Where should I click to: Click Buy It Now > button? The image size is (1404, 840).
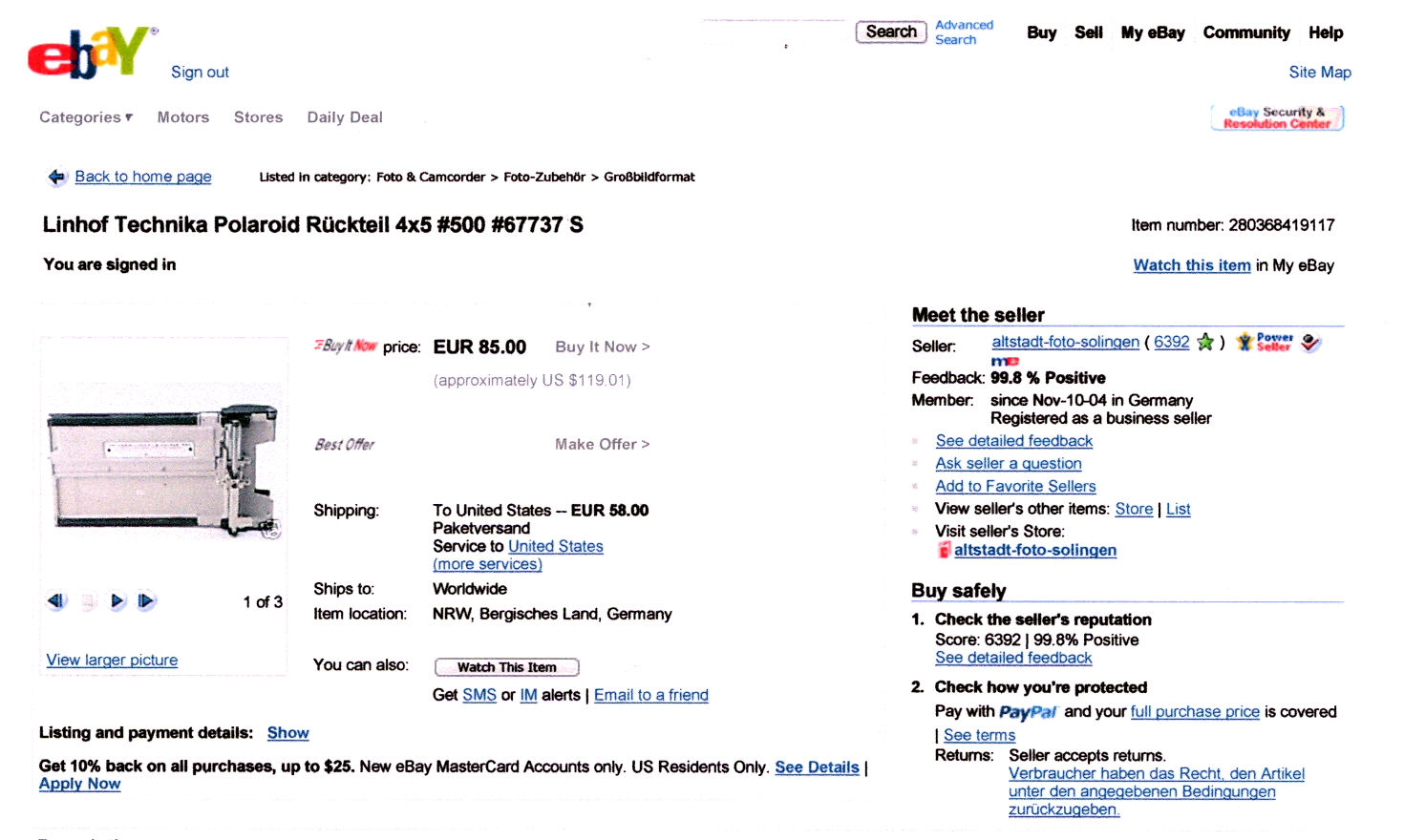(603, 346)
